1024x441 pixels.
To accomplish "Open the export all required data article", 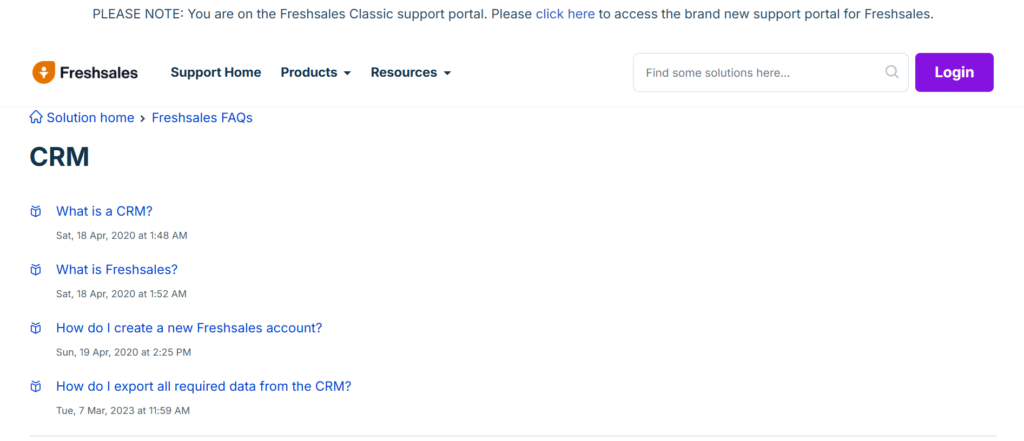I will pyautogui.click(x=204, y=387).
